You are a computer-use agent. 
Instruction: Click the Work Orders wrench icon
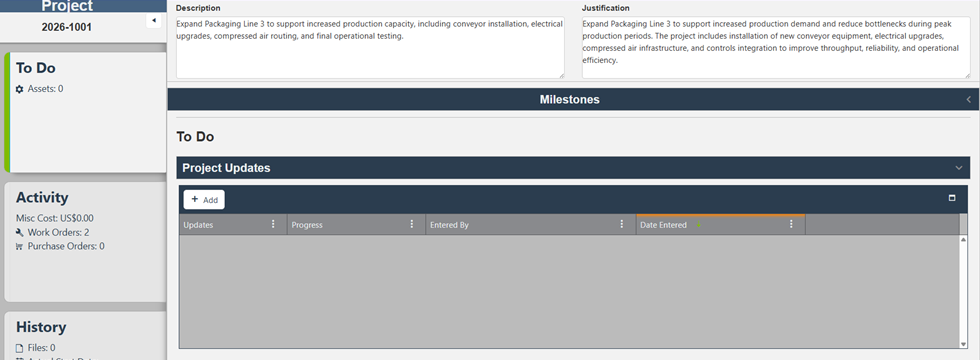click(x=19, y=232)
